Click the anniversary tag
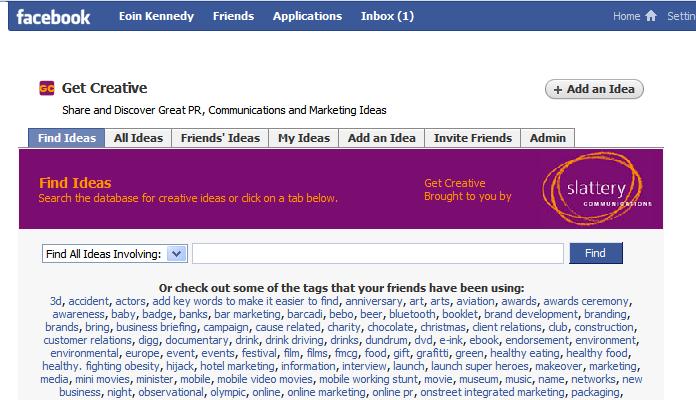The height and width of the screenshot is (400, 696). point(374,301)
